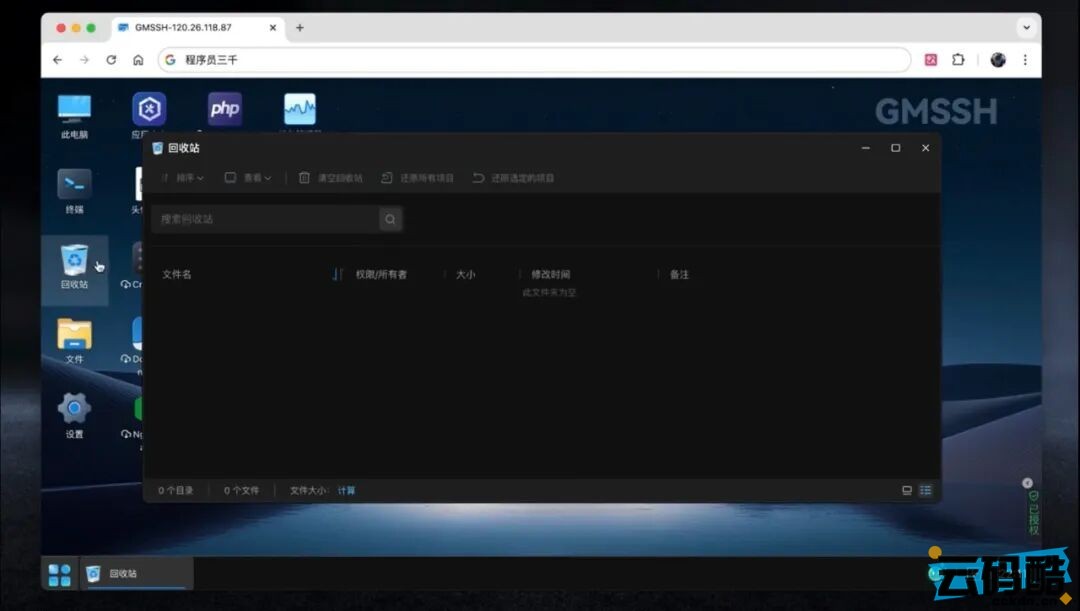Click 清空回收站 to empty recycle bin
This screenshot has width=1080, height=611.
(x=331, y=178)
